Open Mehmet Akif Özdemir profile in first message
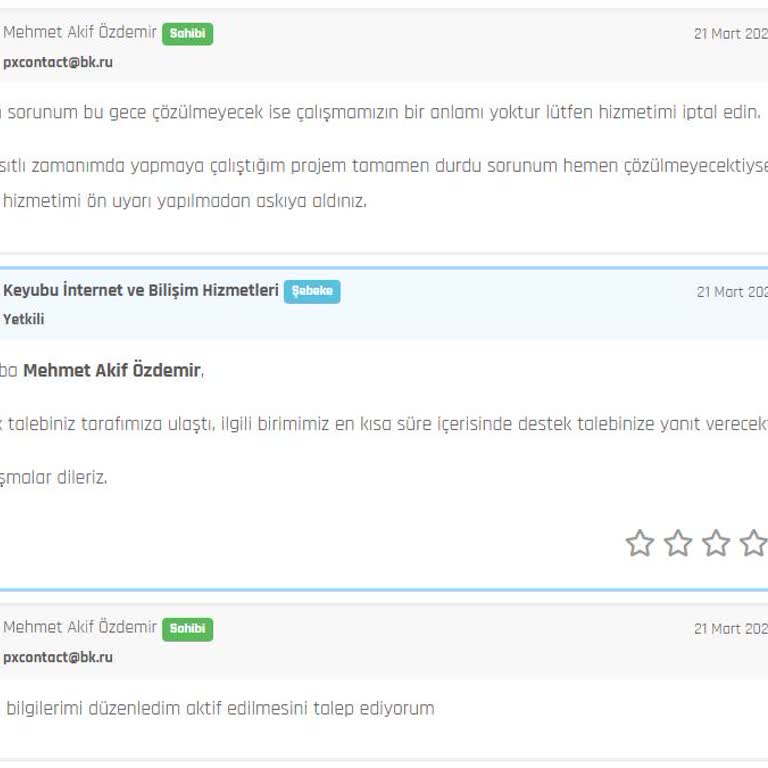 click(x=80, y=33)
